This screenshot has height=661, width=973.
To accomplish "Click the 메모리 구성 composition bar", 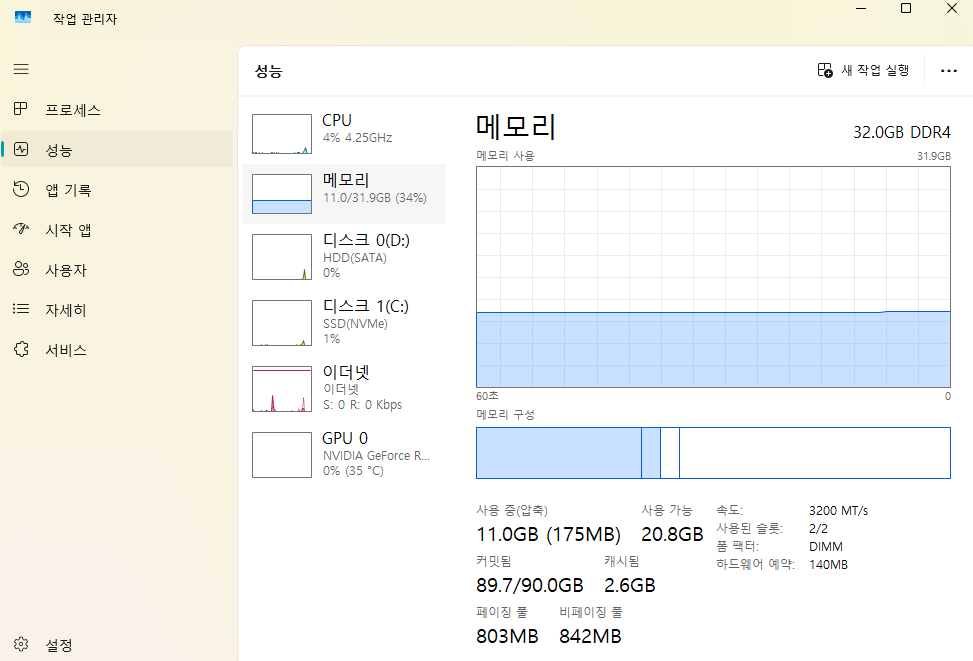I will click(713, 453).
